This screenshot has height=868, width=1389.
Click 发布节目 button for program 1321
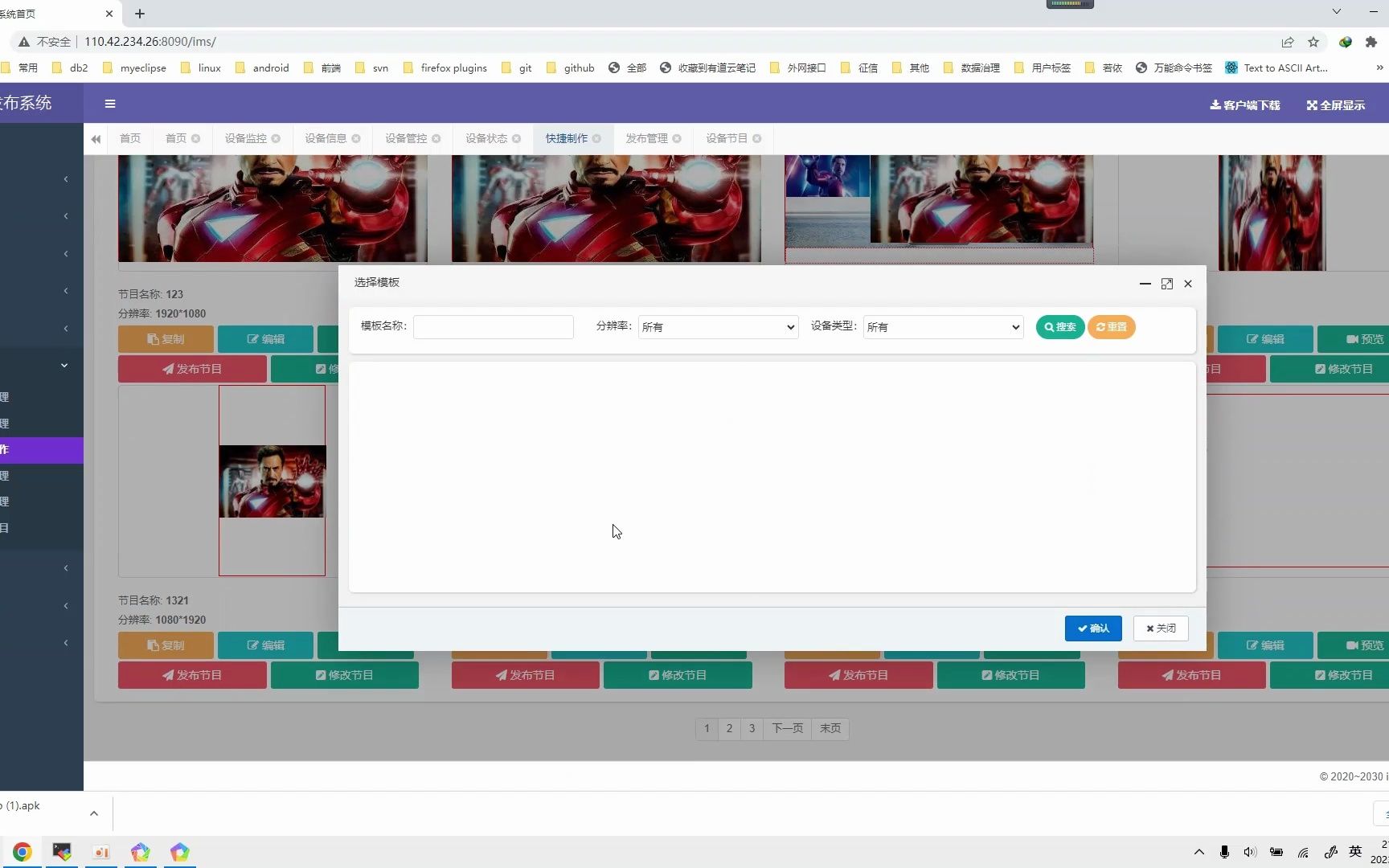tap(192, 675)
